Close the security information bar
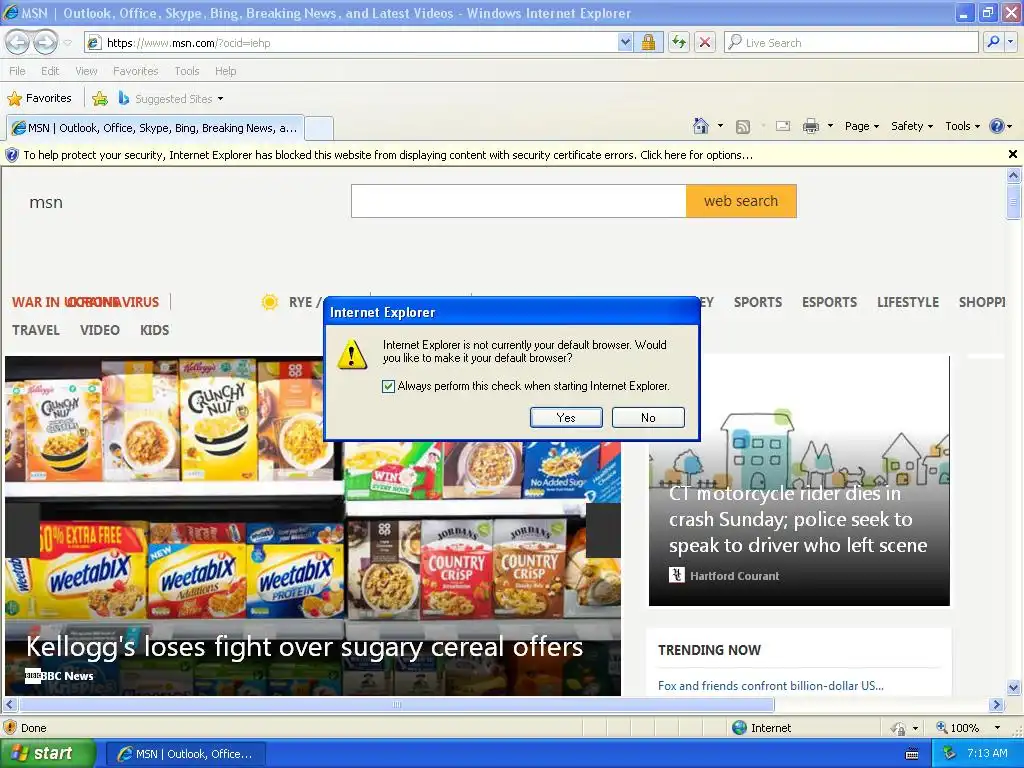 (1013, 155)
